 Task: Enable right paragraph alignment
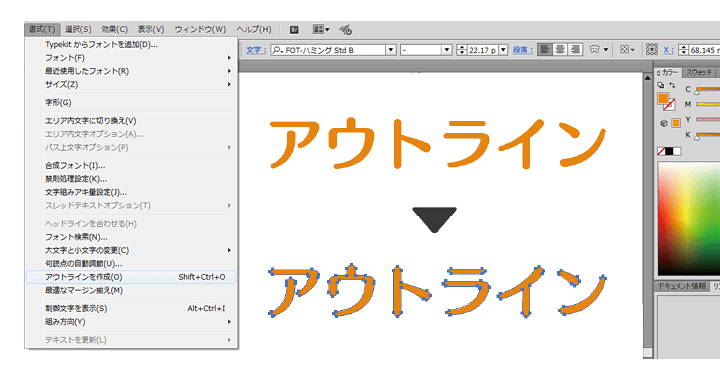click(575, 50)
